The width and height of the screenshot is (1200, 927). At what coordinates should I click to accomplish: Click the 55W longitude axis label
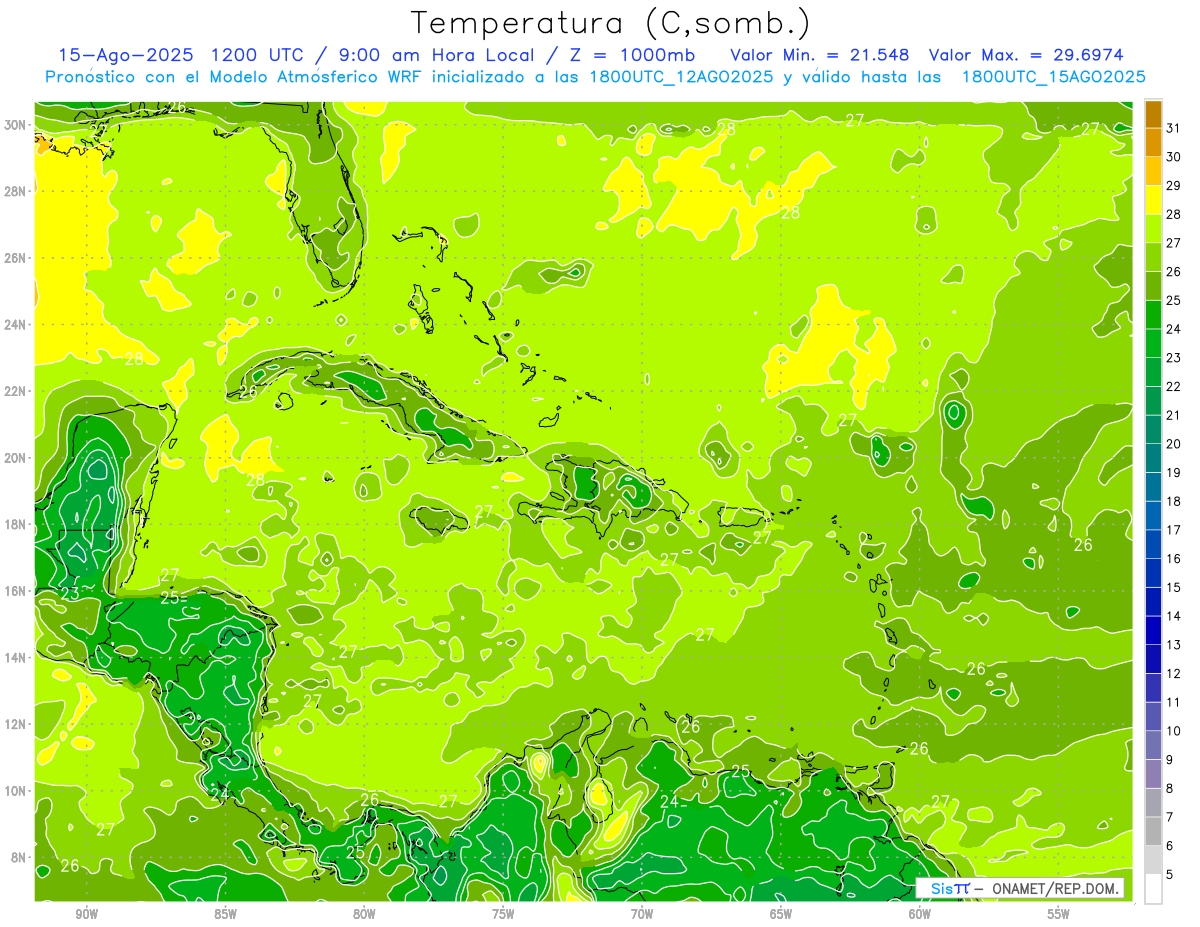1059,914
